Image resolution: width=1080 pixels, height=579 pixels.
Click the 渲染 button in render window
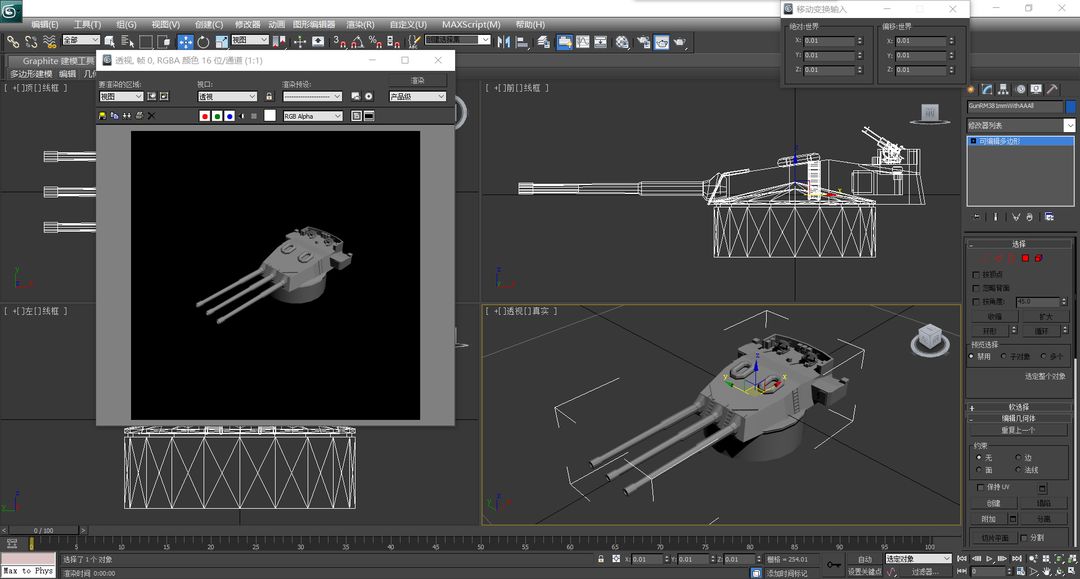click(417, 81)
